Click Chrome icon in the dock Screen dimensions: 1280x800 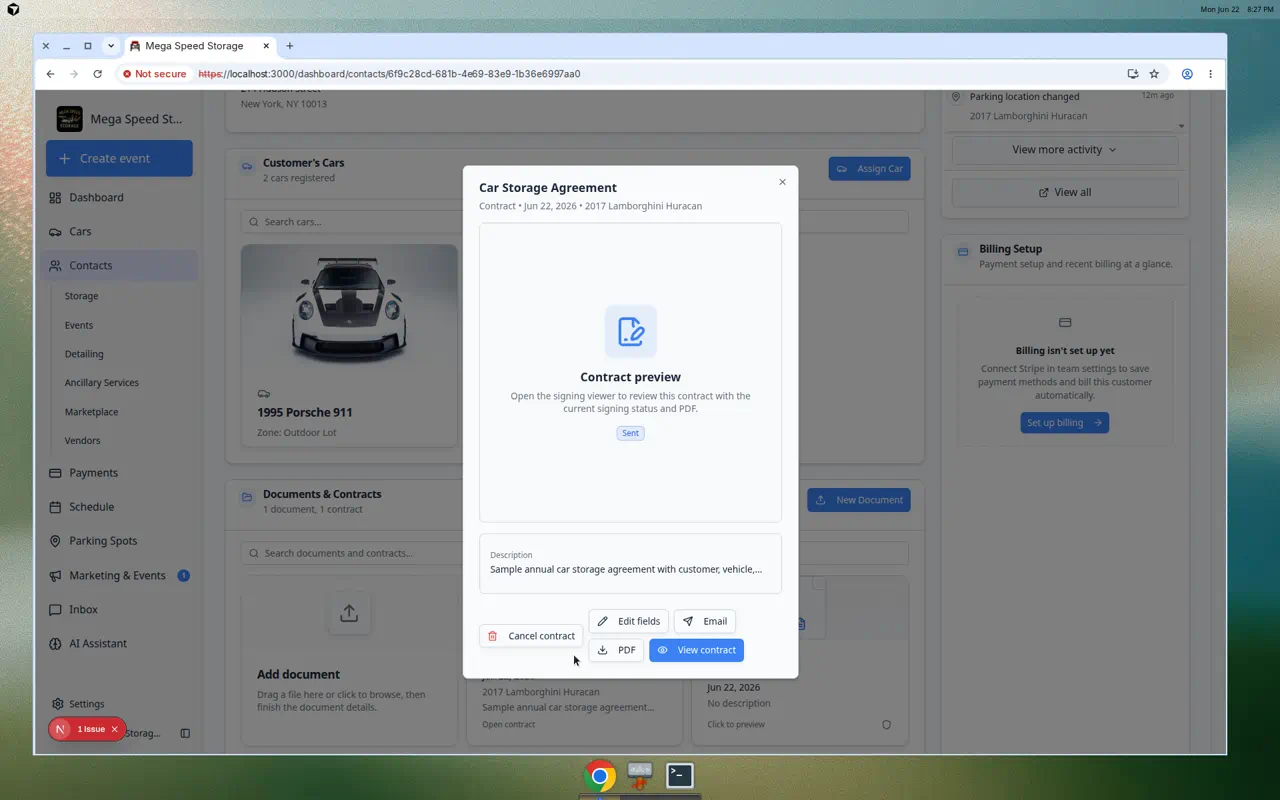(600, 776)
